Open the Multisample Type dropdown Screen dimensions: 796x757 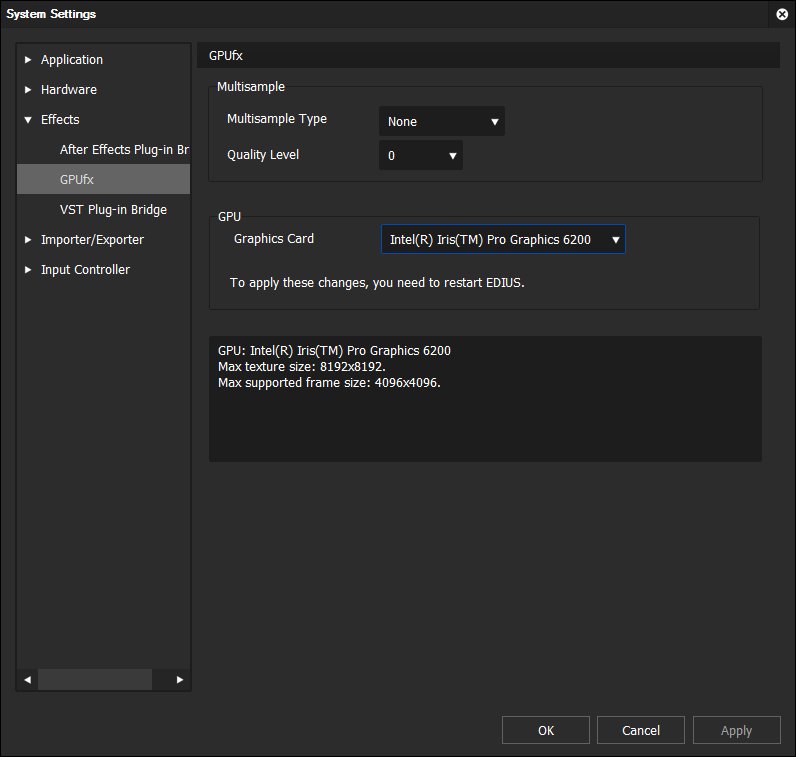tap(442, 121)
